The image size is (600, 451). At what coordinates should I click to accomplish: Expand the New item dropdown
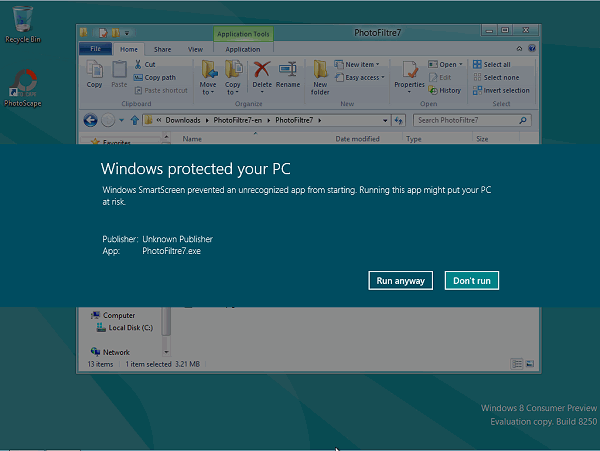pyautogui.click(x=357, y=64)
